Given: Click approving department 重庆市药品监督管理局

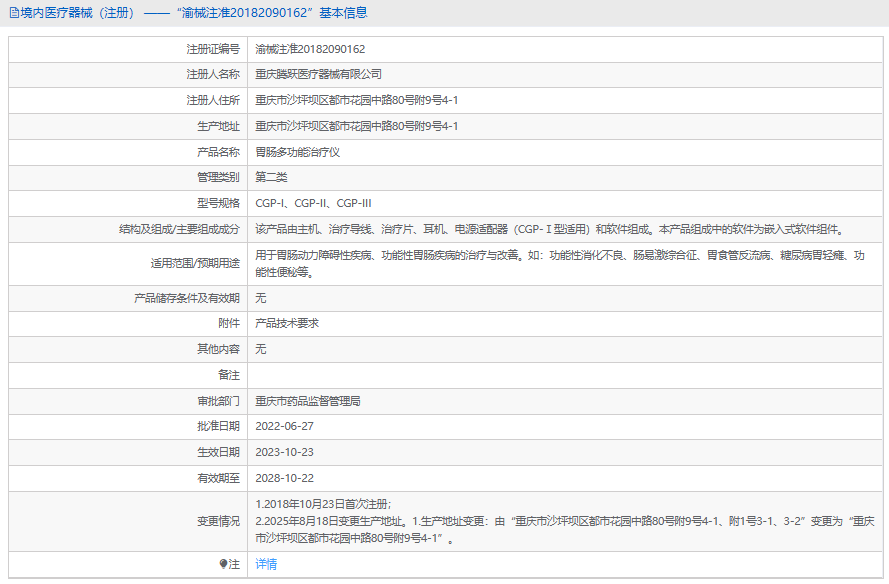Looking at the screenshot, I should click(x=308, y=401).
